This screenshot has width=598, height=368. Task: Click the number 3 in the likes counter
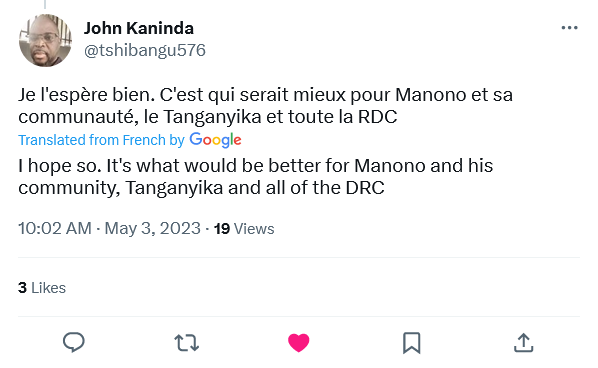(22, 288)
